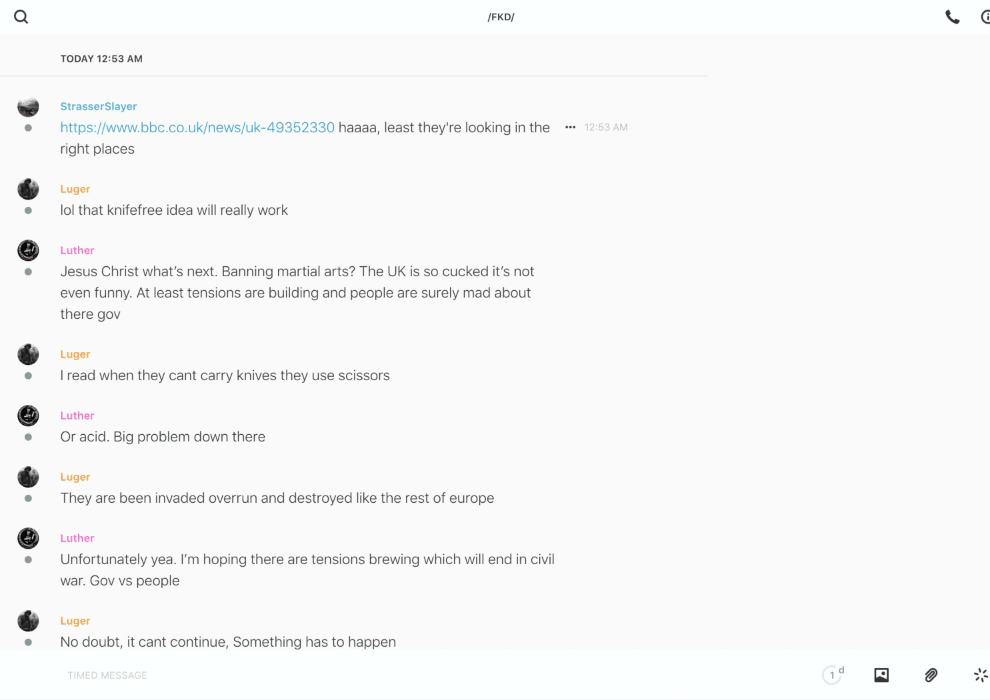Click Luther's avatar beside "Unfortunately yea" message
This screenshot has width=990, height=700.
click(28, 538)
